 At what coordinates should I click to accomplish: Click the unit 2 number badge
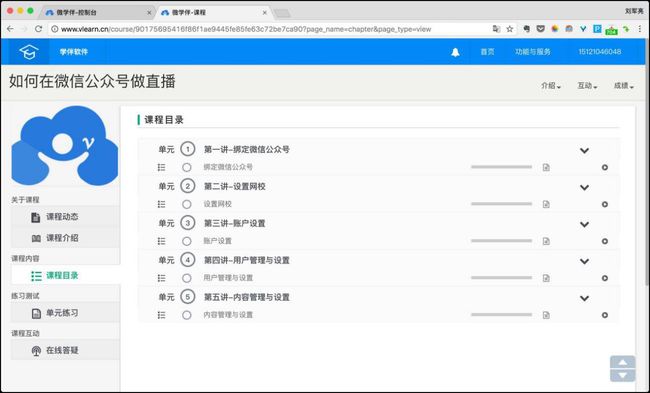[187, 186]
